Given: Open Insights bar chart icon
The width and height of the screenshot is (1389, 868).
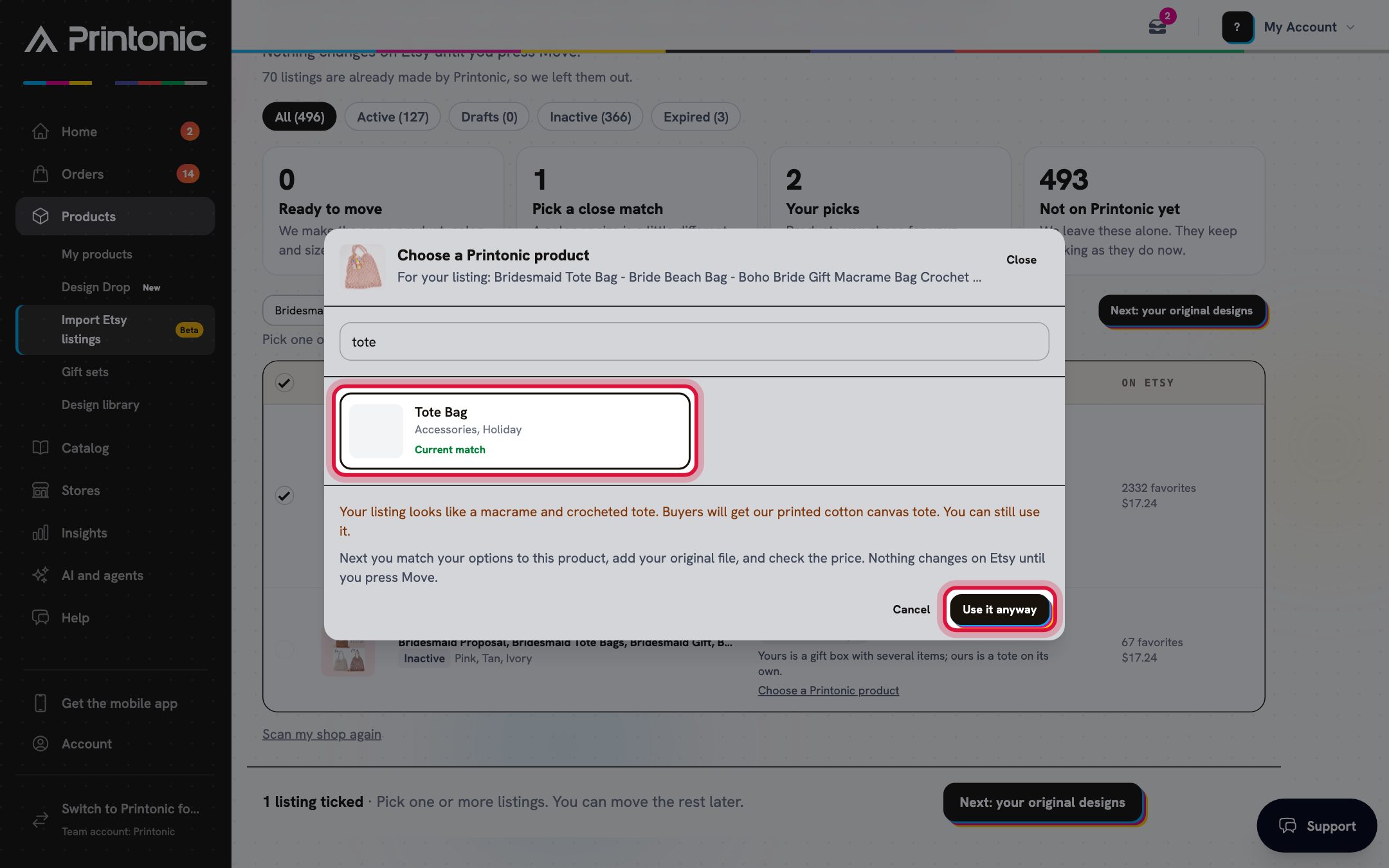Looking at the screenshot, I should tap(41, 532).
